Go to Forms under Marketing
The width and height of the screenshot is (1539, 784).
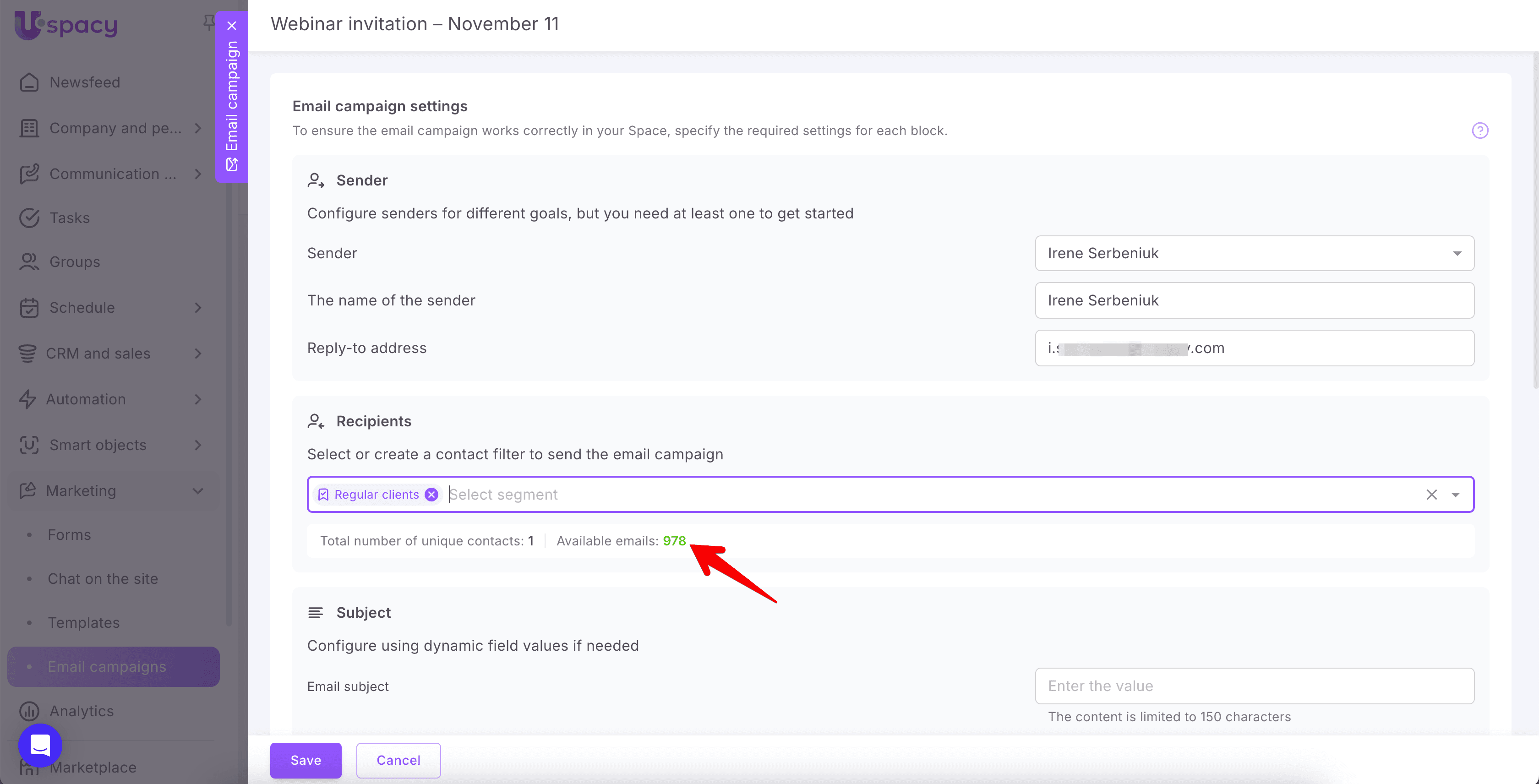pos(69,535)
